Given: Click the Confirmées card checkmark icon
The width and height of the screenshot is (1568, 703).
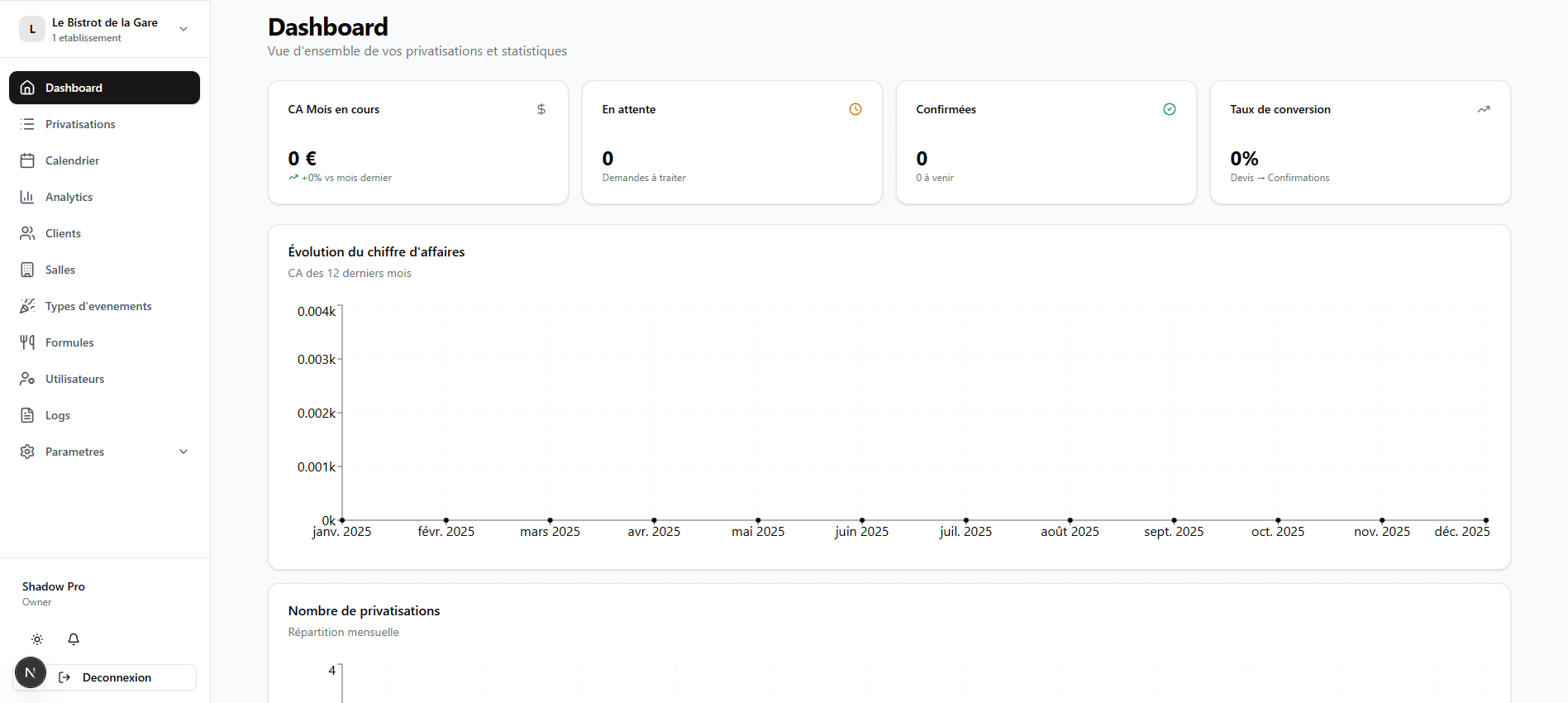Looking at the screenshot, I should 1170,109.
